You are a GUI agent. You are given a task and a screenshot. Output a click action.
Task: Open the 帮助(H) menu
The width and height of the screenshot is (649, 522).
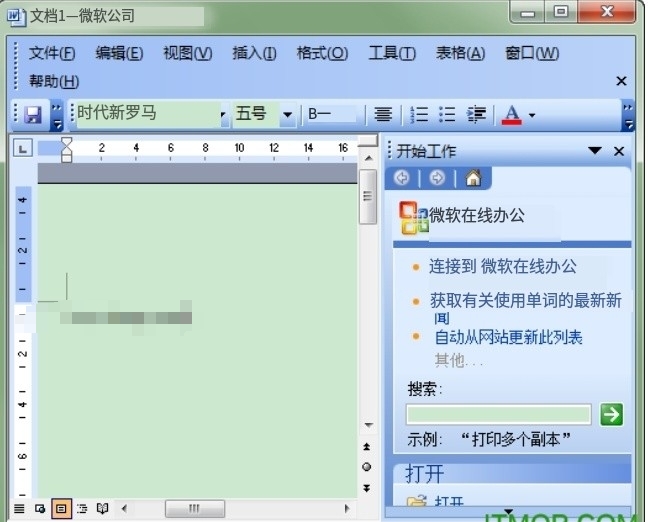click(54, 82)
